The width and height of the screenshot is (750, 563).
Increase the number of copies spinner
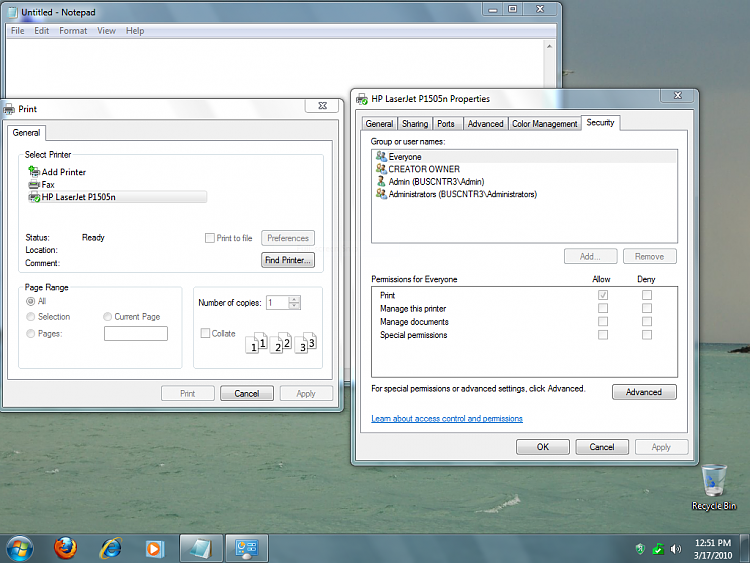coord(295,299)
